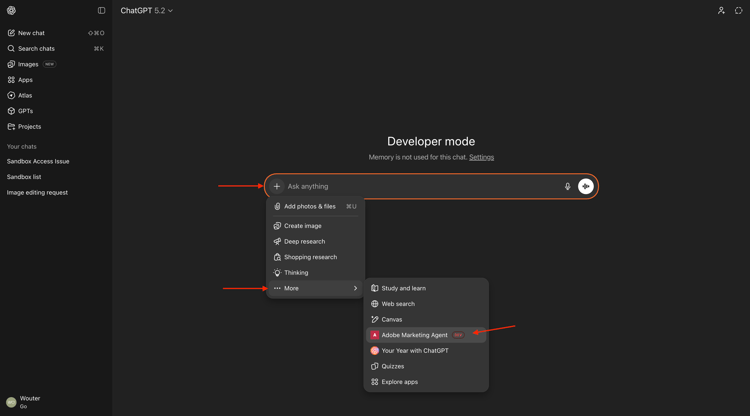750x416 pixels.
Task: Select Deep research from menu
Action: 304,241
